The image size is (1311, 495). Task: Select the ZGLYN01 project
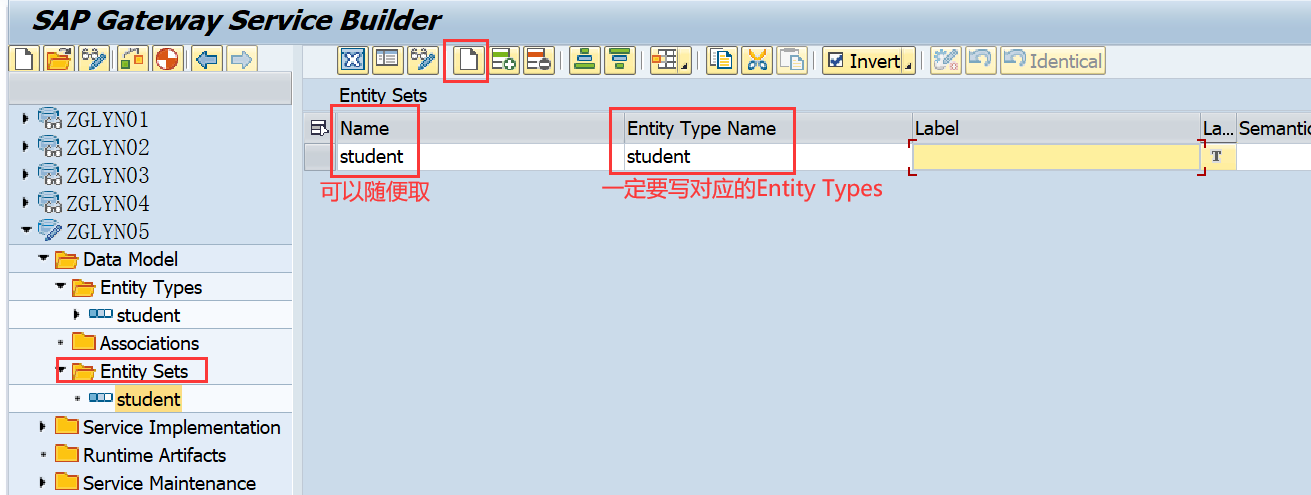[x=107, y=120]
